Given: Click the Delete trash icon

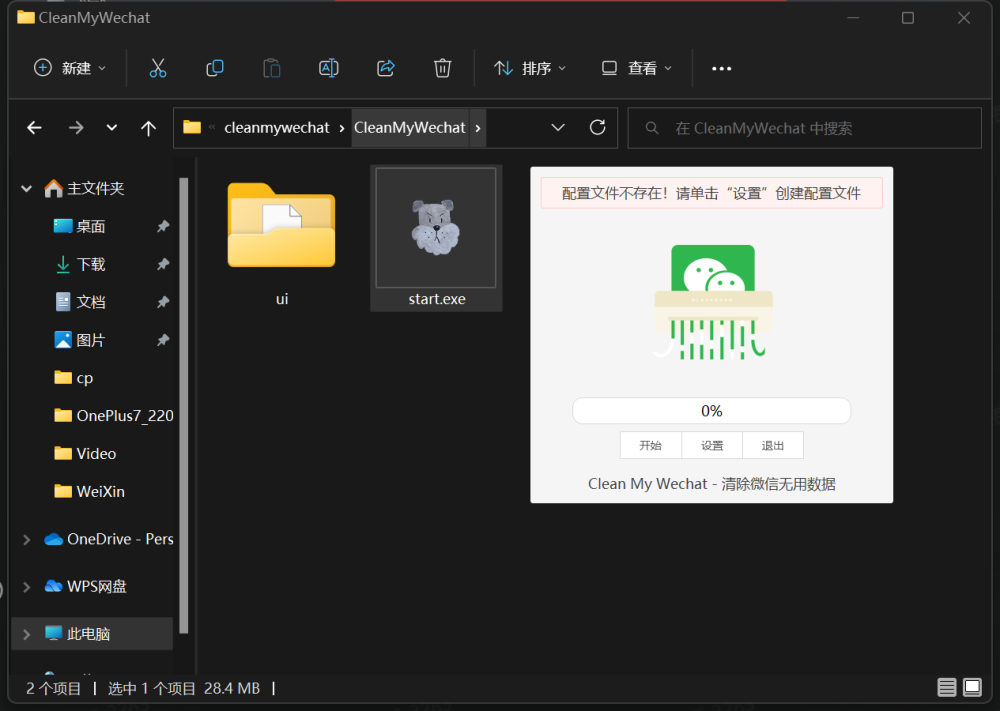Looking at the screenshot, I should pos(443,68).
